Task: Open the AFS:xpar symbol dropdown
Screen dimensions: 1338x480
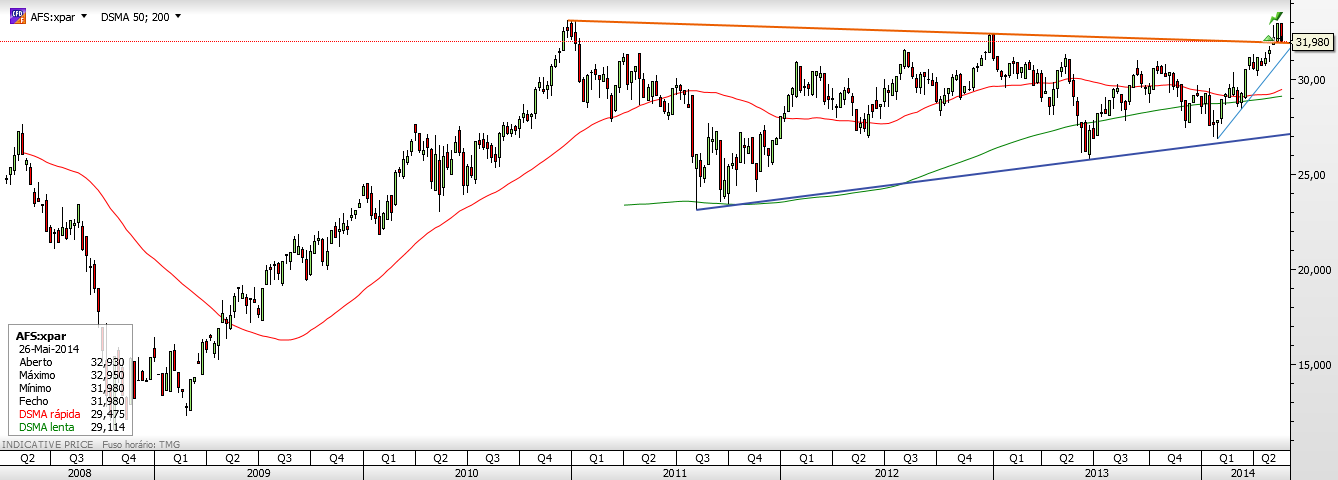Action: pos(82,17)
